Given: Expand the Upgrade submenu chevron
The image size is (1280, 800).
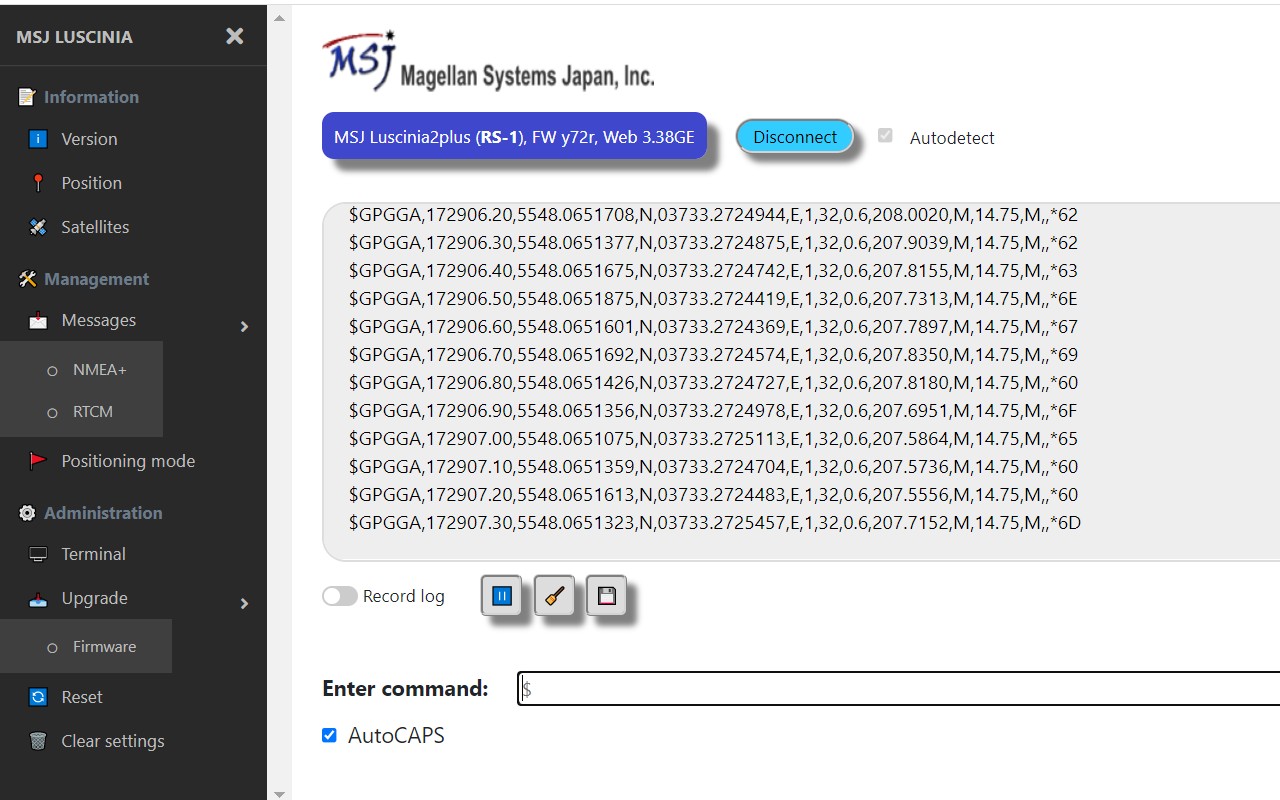Looking at the screenshot, I should pyautogui.click(x=243, y=604).
